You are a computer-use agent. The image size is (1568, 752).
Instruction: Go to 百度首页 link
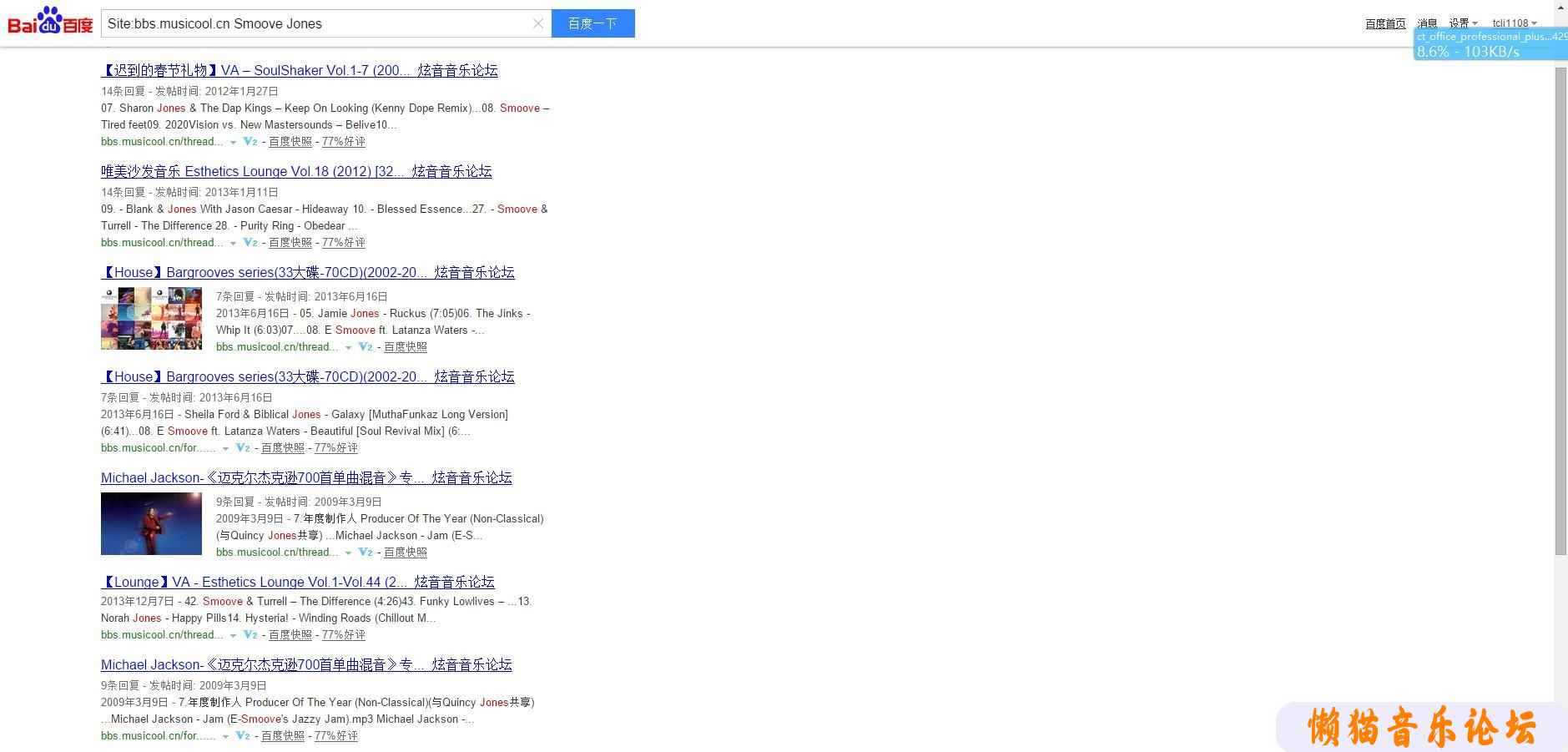(1385, 23)
